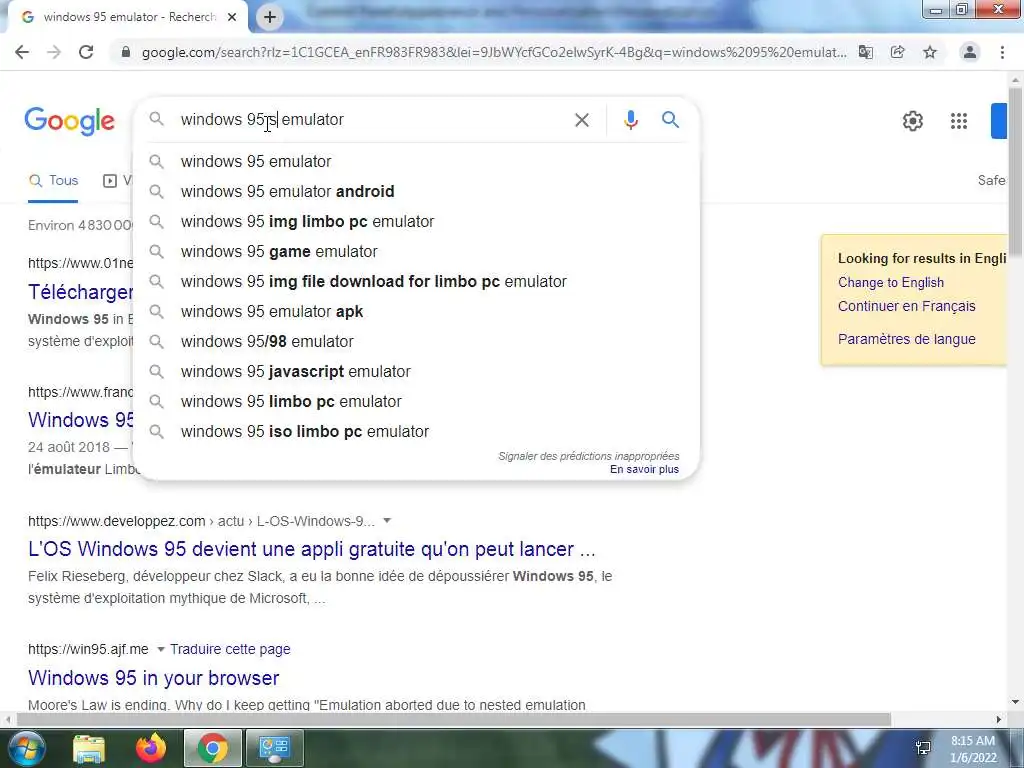Viewport: 1024px width, 768px height.
Task: Open 'L'OS Windows 95 devient une appli' result
Action: click(312, 549)
